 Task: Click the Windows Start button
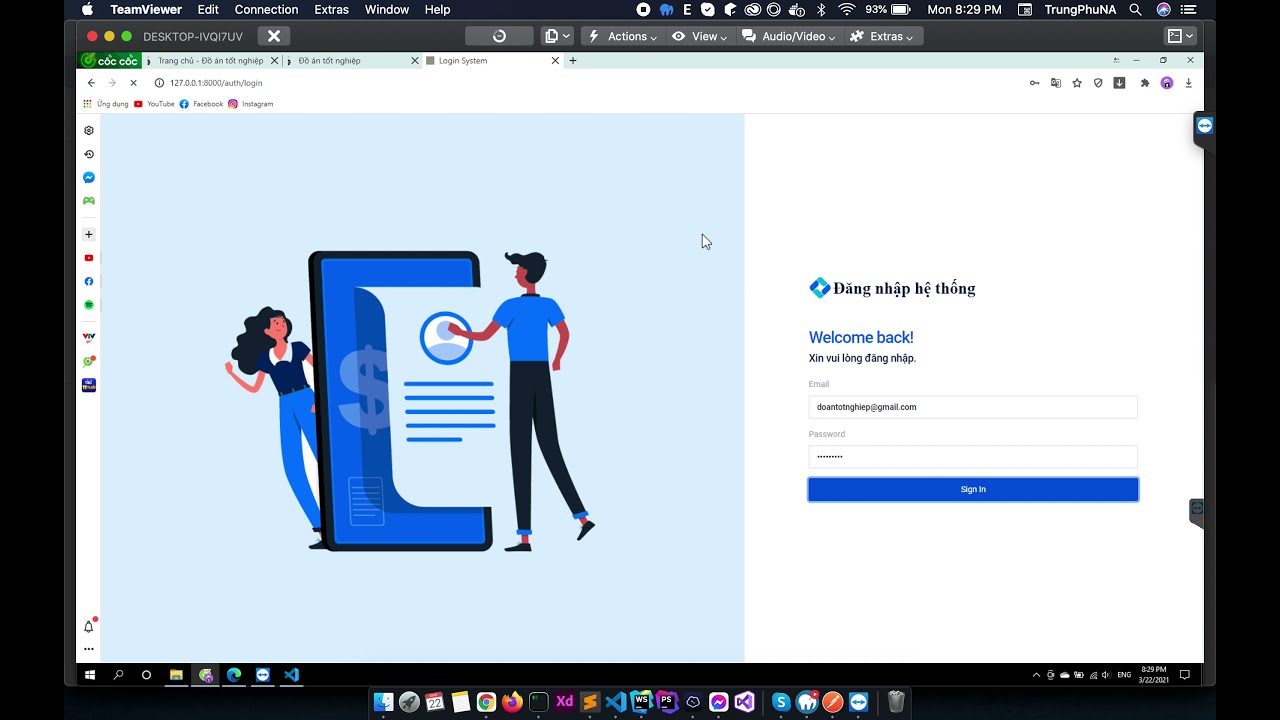coord(90,675)
